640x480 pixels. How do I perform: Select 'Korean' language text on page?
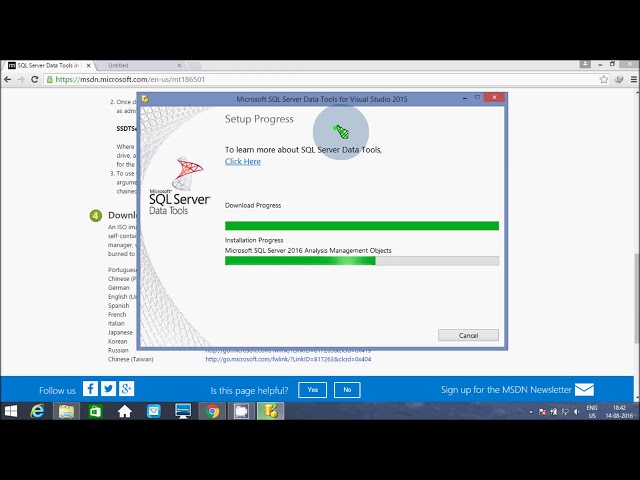coord(118,341)
